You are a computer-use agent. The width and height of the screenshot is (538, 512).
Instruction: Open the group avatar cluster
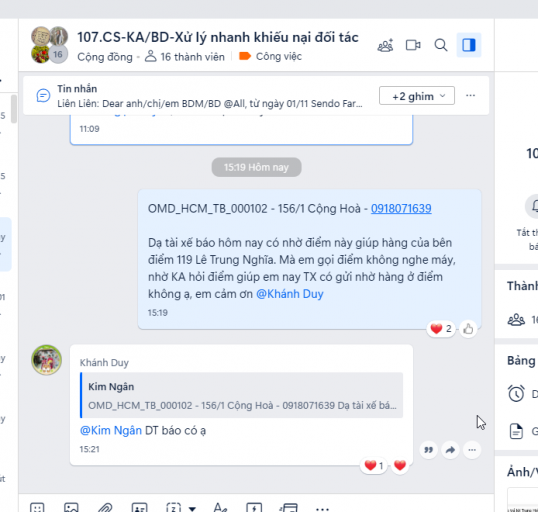(49, 45)
